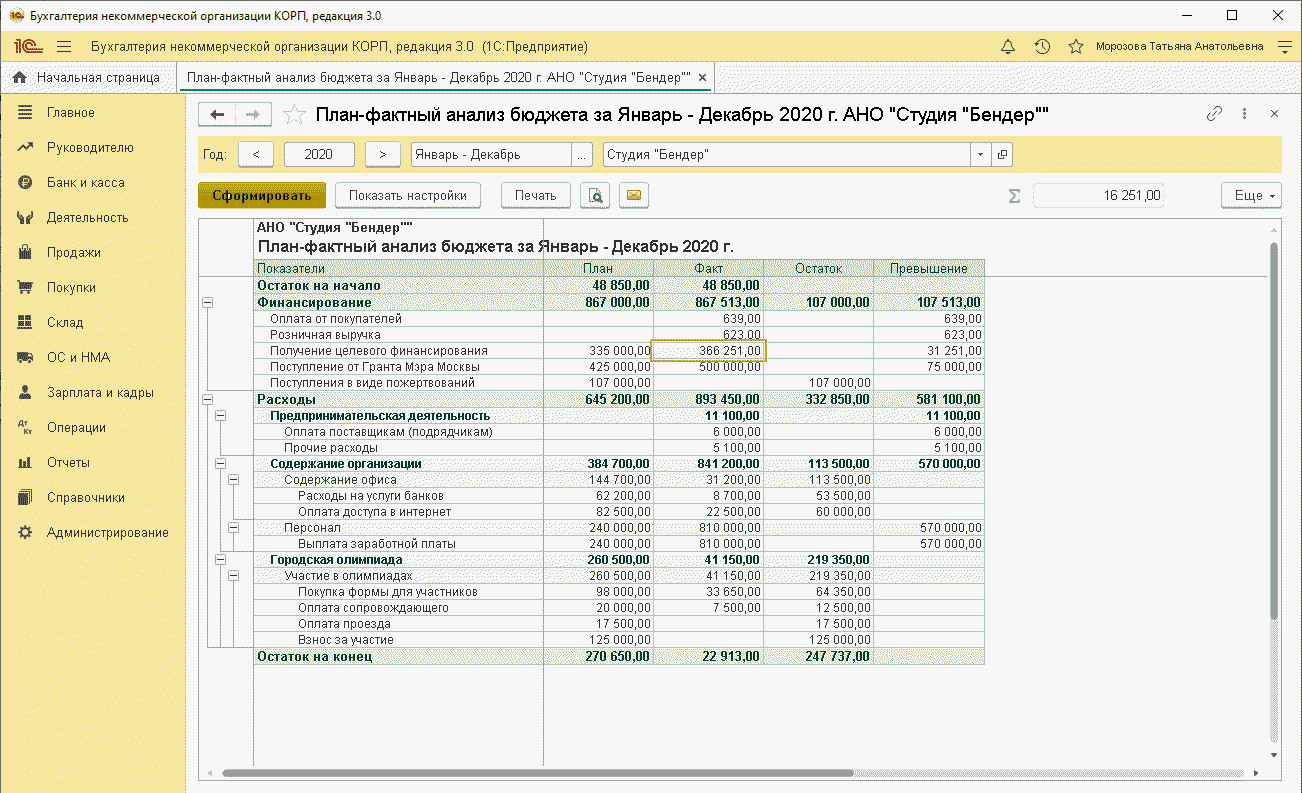Switch to previous year arrow
The height and width of the screenshot is (793, 1302).
[256, 155]
